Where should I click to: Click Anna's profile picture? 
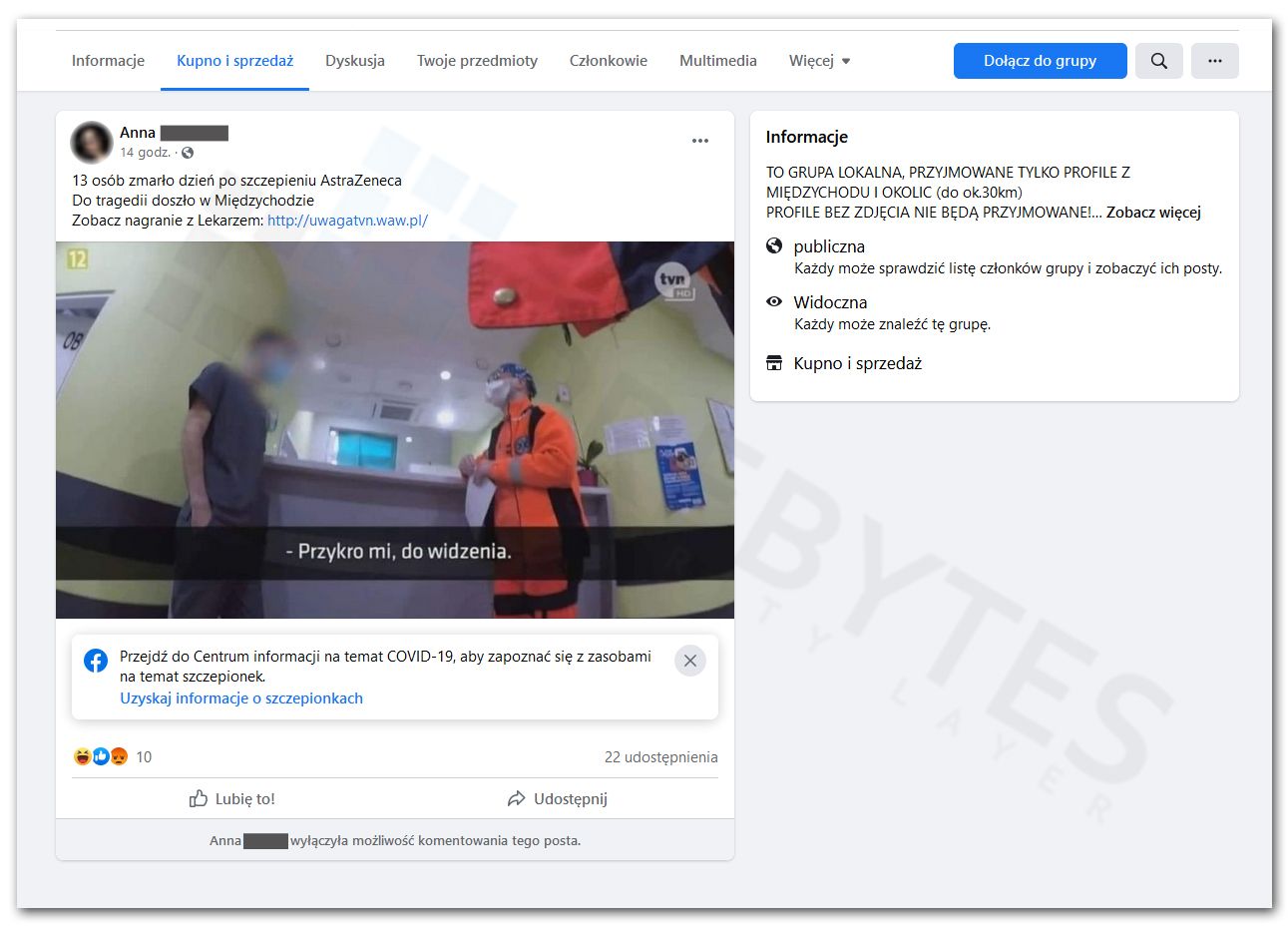(91, 143)
